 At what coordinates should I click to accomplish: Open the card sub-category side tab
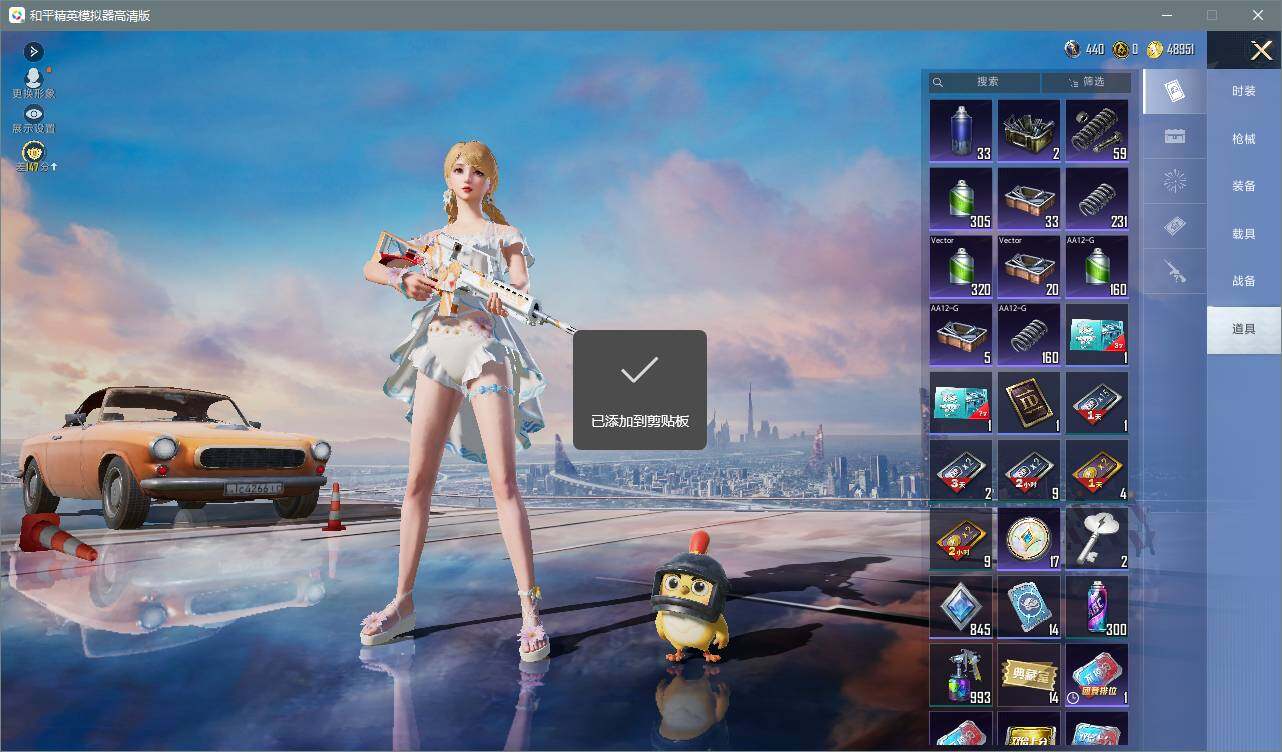click(x=1175, y=91)
